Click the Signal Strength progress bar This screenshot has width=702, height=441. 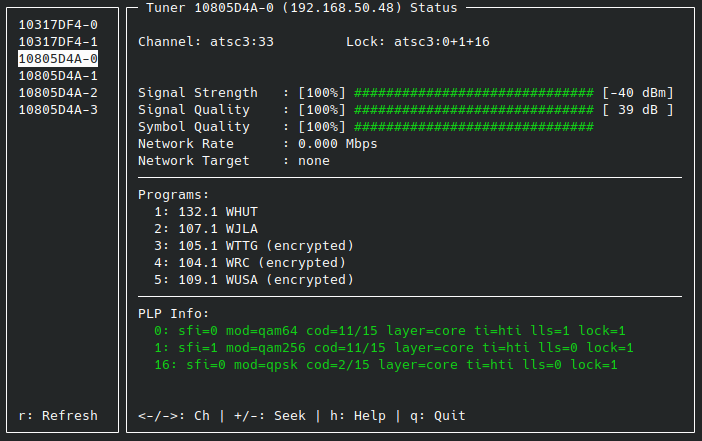tap(474, 93)
